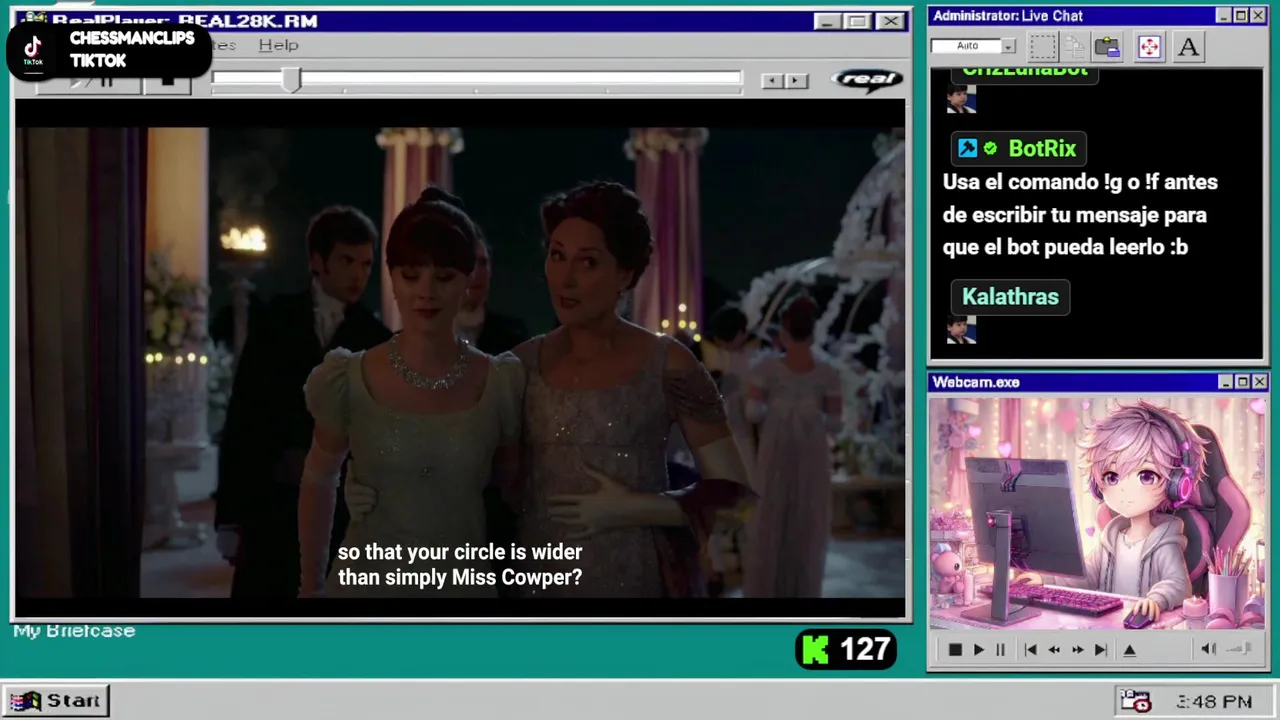
Task: Mute audio with Webcam.exe speaker icon
Action: (x=1208, y=649)
